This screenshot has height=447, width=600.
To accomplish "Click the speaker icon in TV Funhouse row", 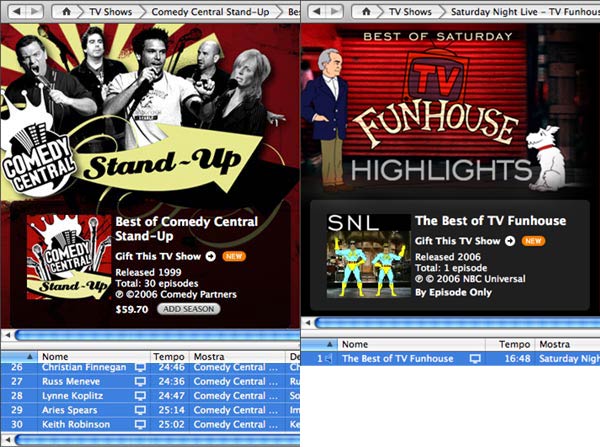I will point(329,359).
